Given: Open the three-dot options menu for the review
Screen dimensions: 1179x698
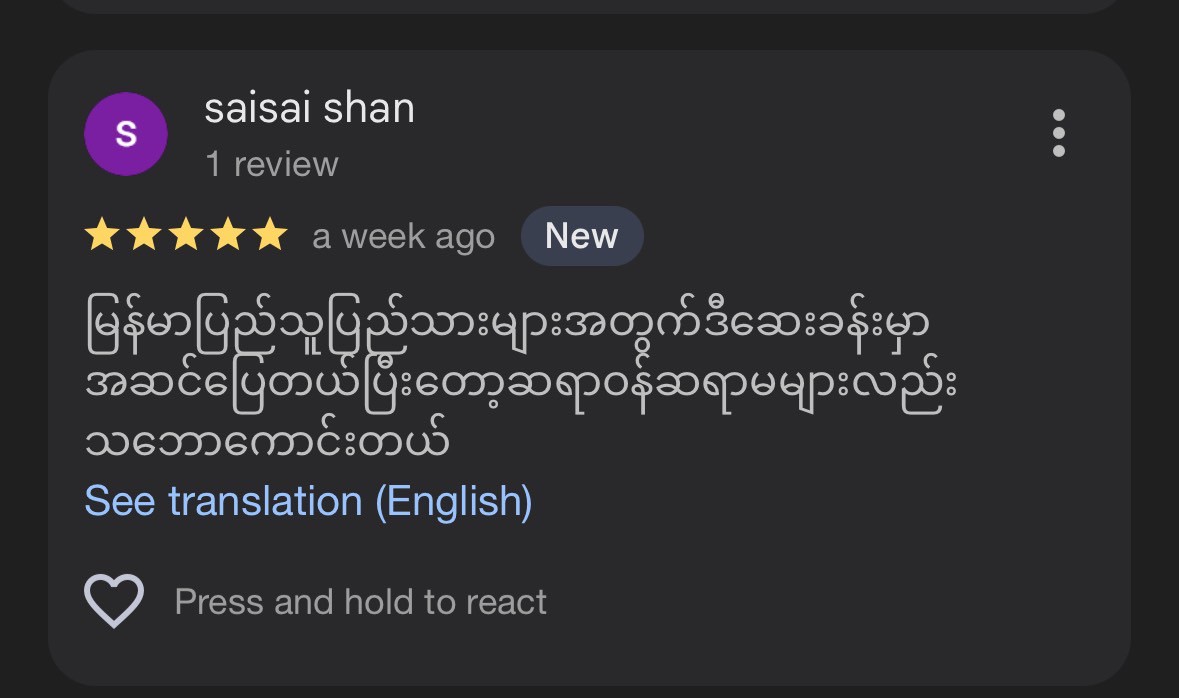Looking at the screenshot, I should 1059,134.
